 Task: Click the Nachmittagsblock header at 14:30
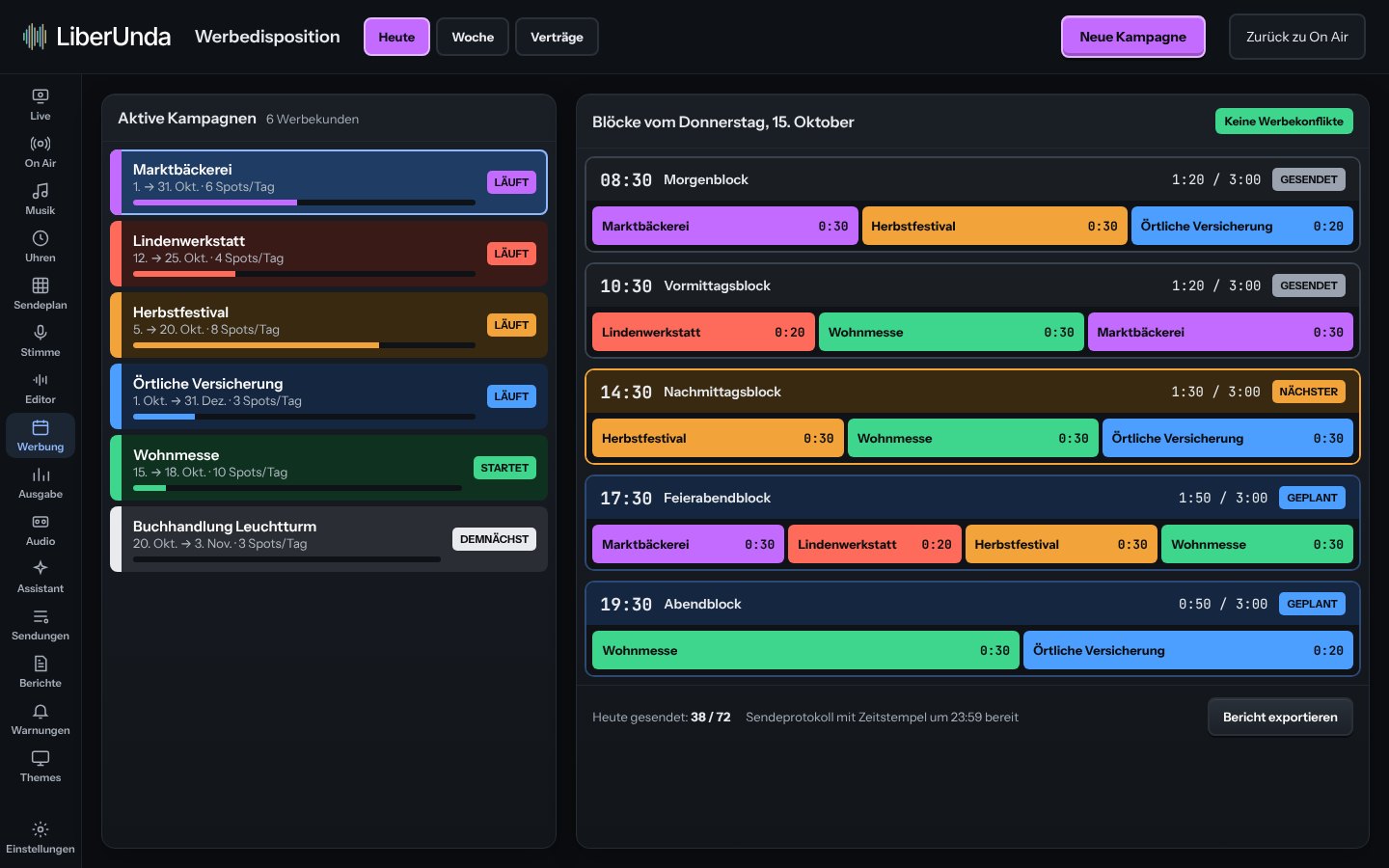point(972,392)
